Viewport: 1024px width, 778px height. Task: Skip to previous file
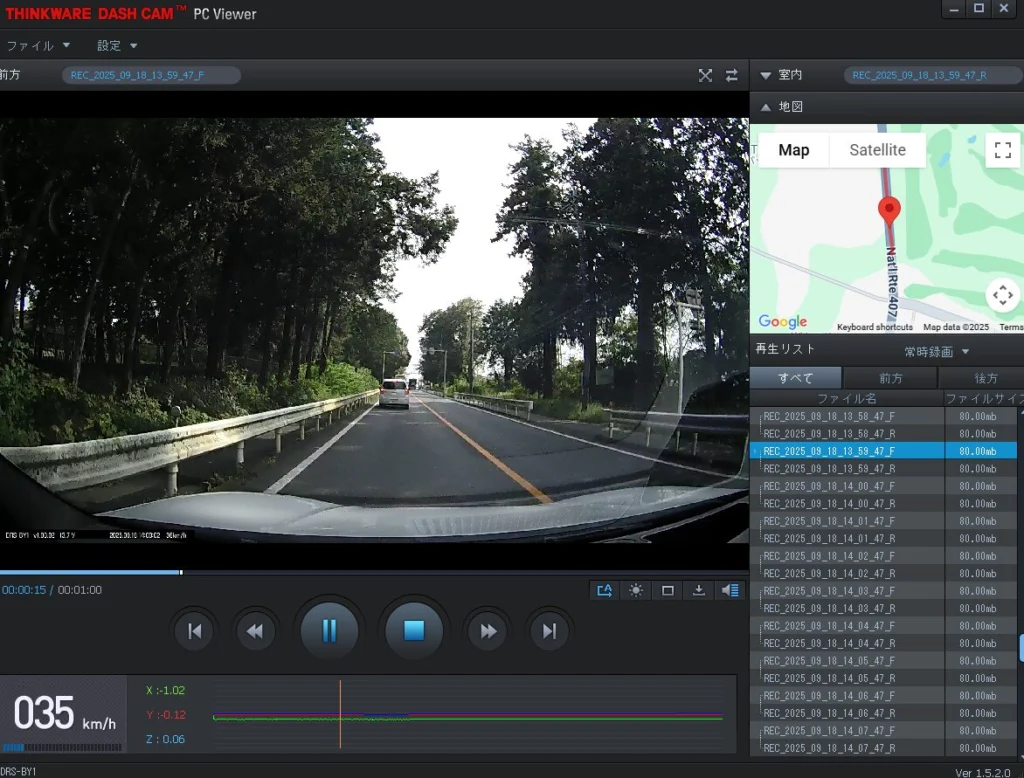tap(194, 631)
